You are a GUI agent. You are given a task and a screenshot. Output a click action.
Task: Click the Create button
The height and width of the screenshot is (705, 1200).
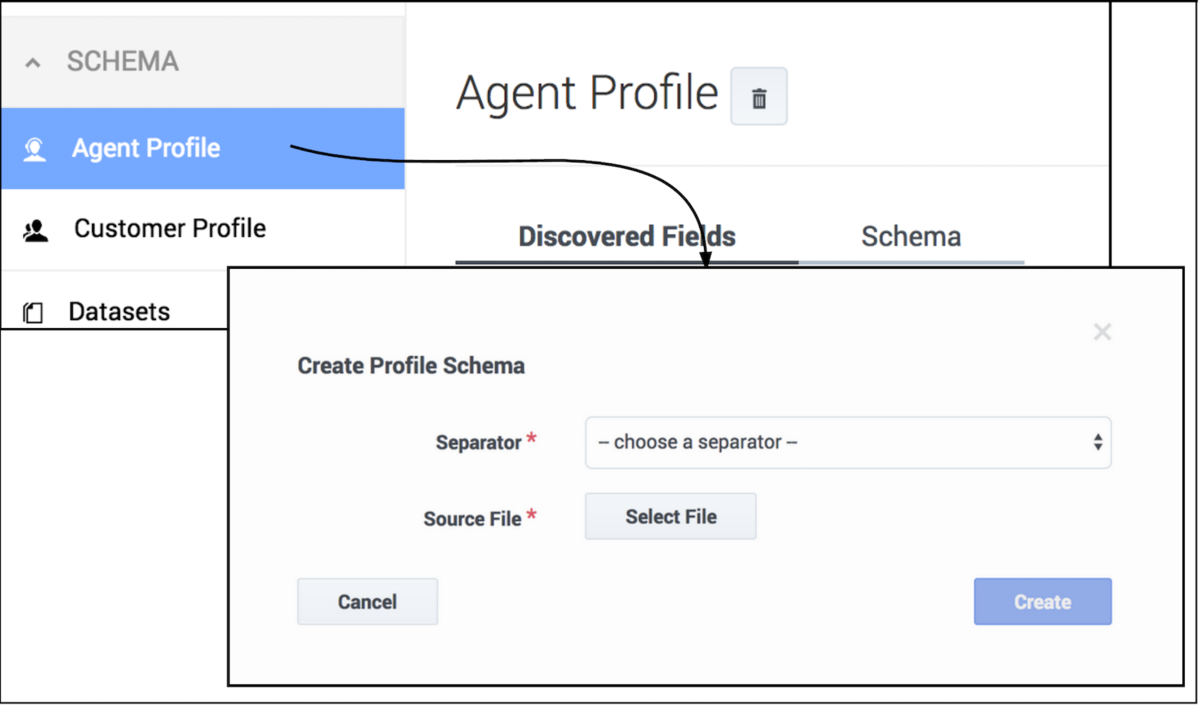(1043, 602)
